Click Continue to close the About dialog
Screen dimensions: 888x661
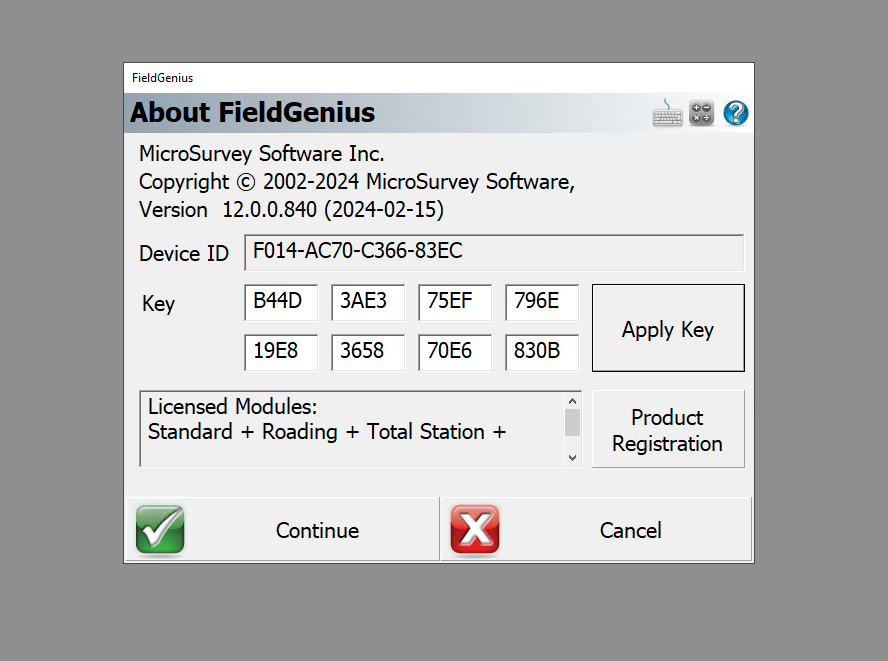[x=316, y=530]
